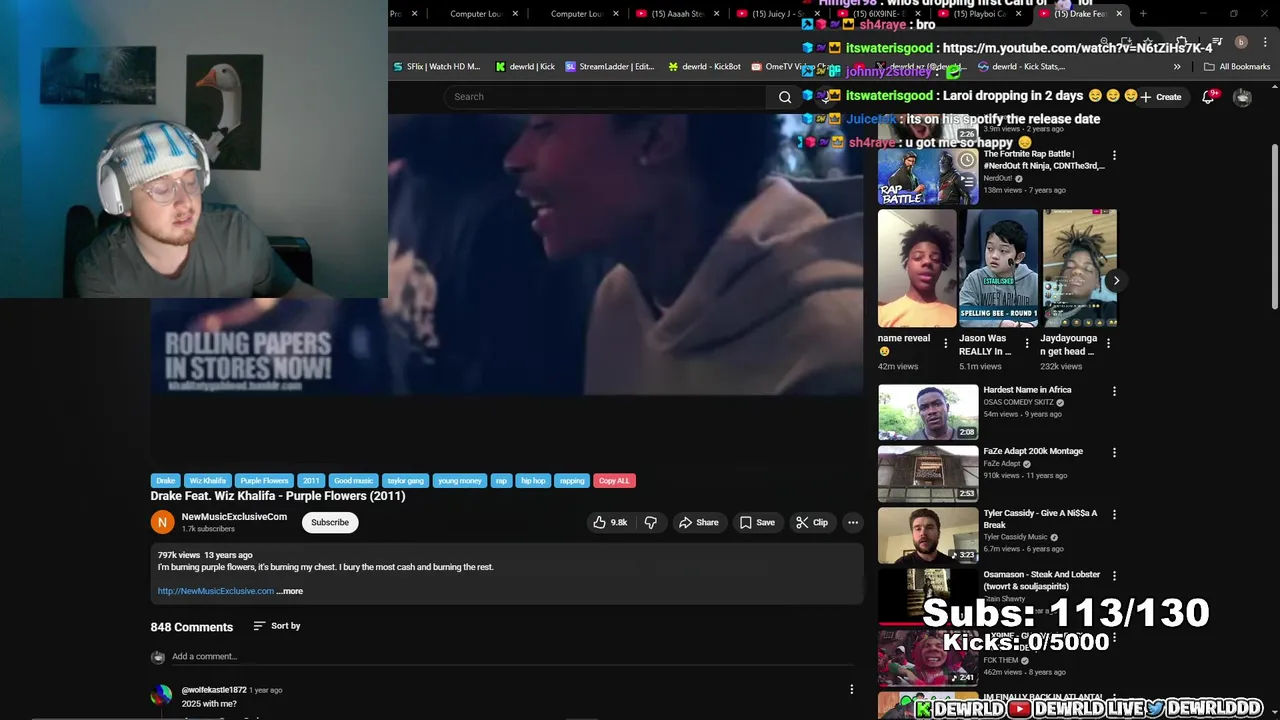Image resolution: width=1280 pixels, height=720 pixels.
Task: Click the page vertical scrollbar
Action: click(x=1274, y=227)
